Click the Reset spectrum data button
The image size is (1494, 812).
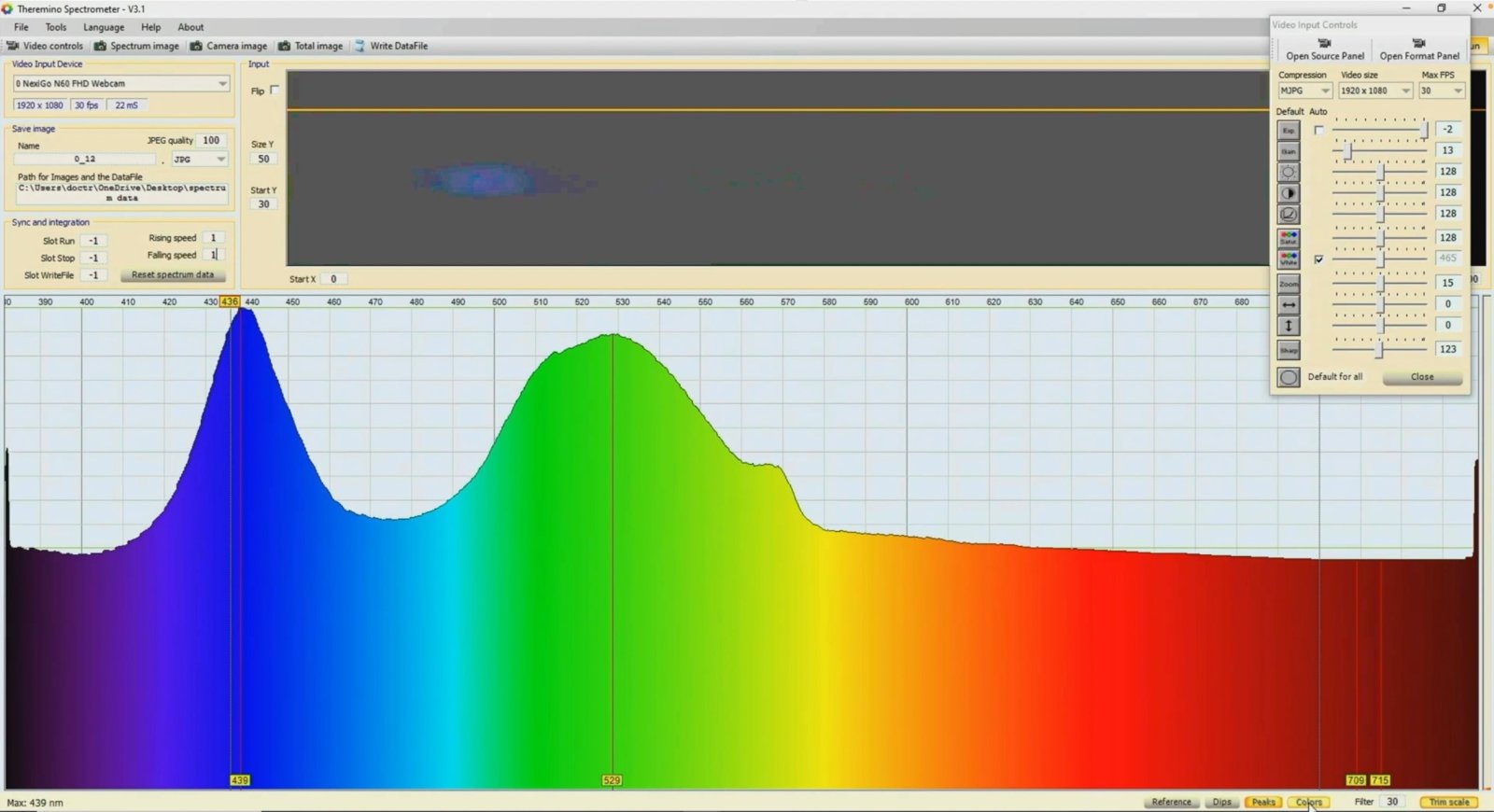pos(173,275)
